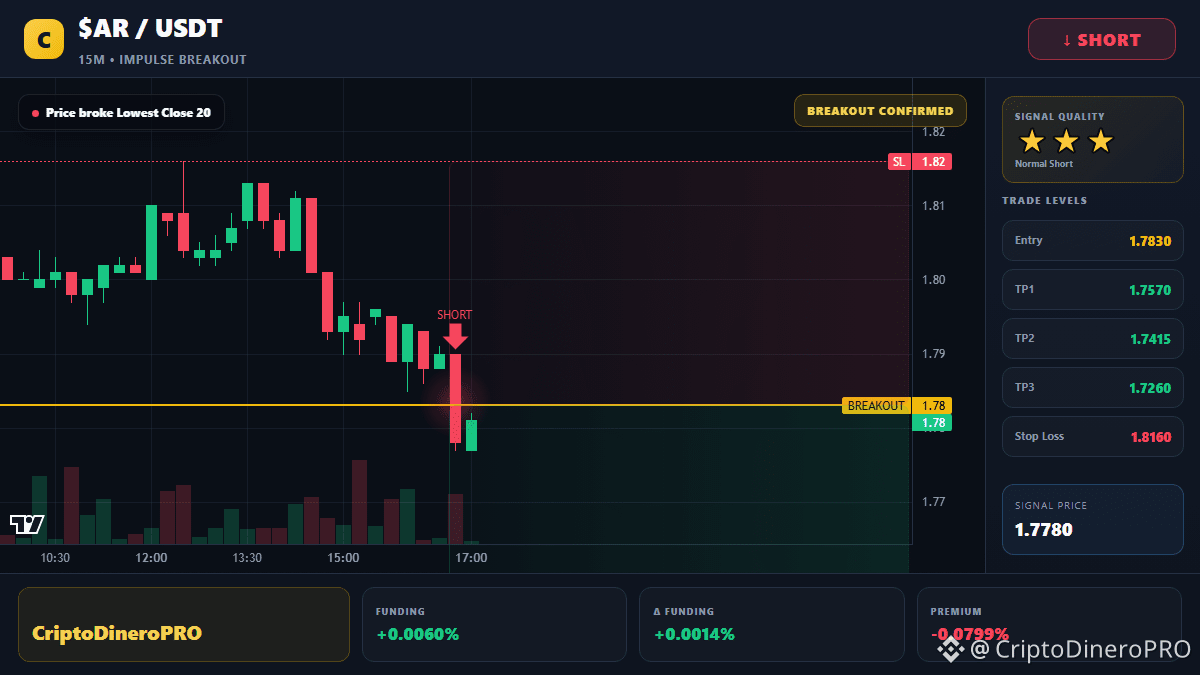1200x675 pixels.
Task: Click the 15:00 time axis label
Action: 343,557
